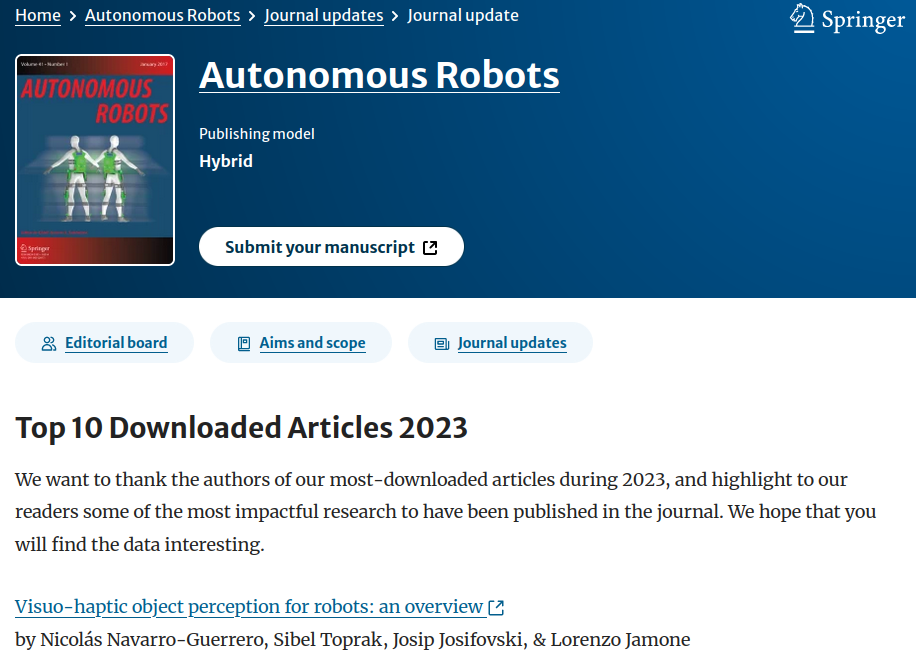Click the large Autonomous Robots title link
This screenshot has height=663, width=916.
[379, 76]
